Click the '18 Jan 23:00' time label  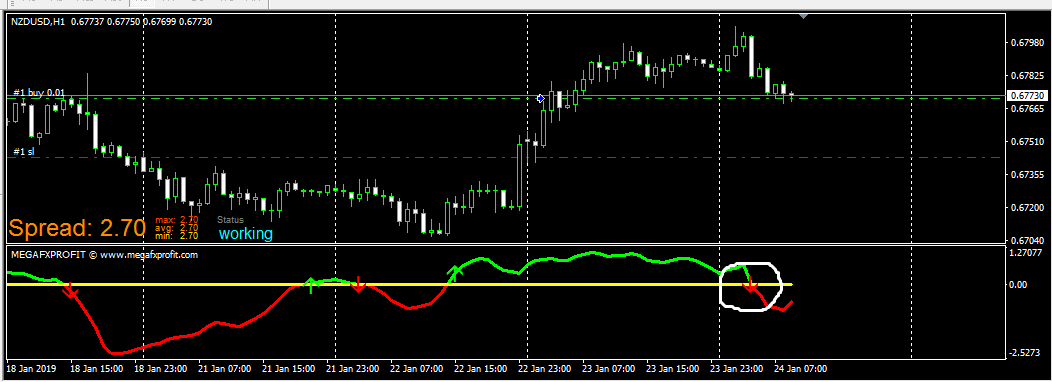click(160, 369)
